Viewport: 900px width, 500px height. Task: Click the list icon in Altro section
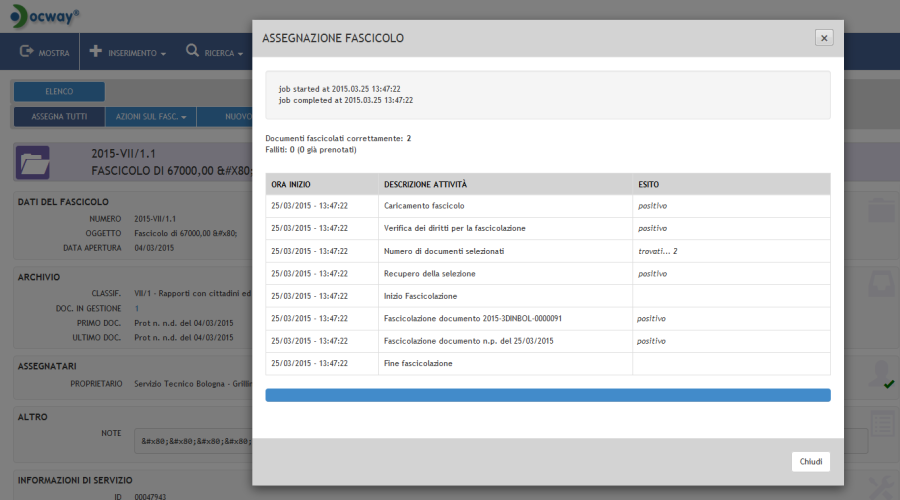881,423
